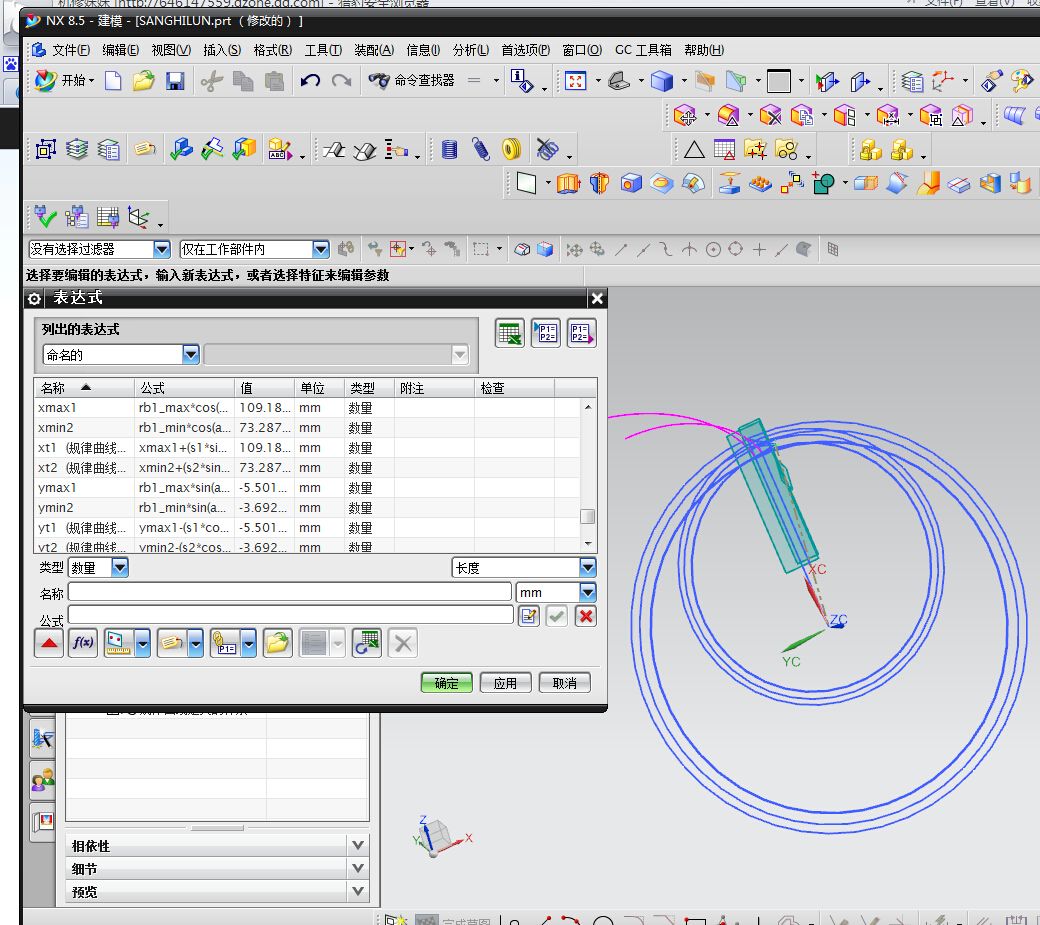
Task: Open the 编辑(E) menu
Action: point(121,50)
